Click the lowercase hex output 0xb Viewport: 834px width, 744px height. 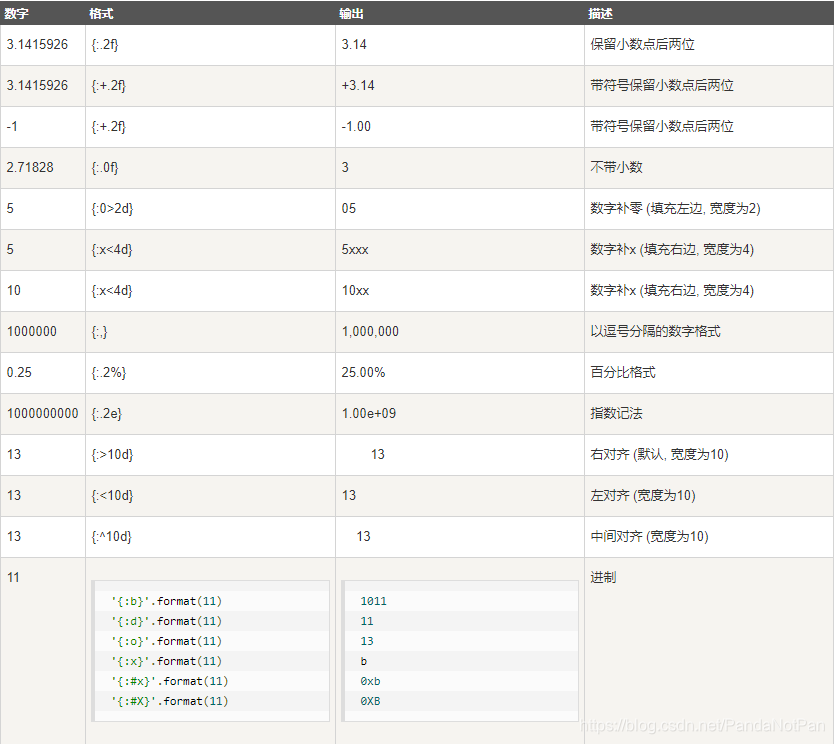tap(370, 681)
